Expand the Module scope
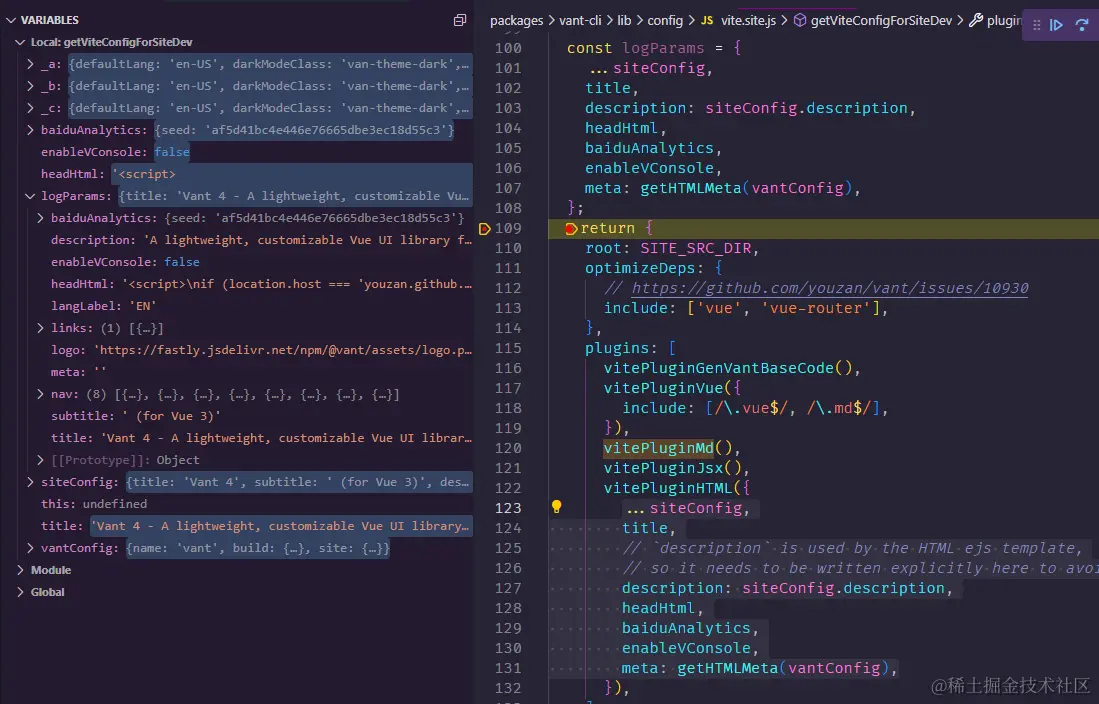The height and width of the screenshot is (704, 1099). point(20,570)
